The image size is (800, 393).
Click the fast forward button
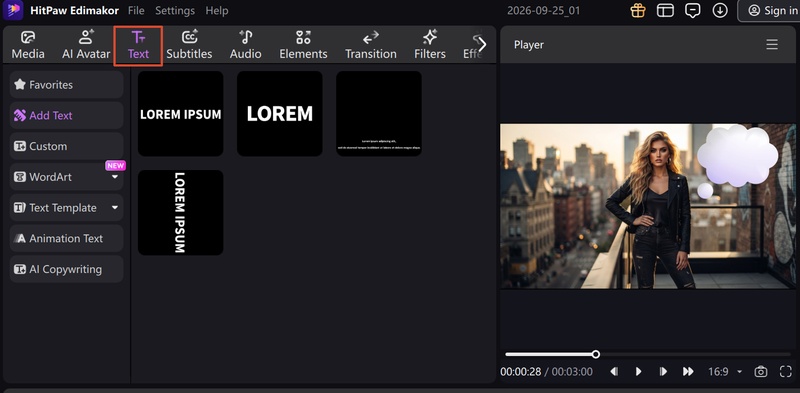688,372
